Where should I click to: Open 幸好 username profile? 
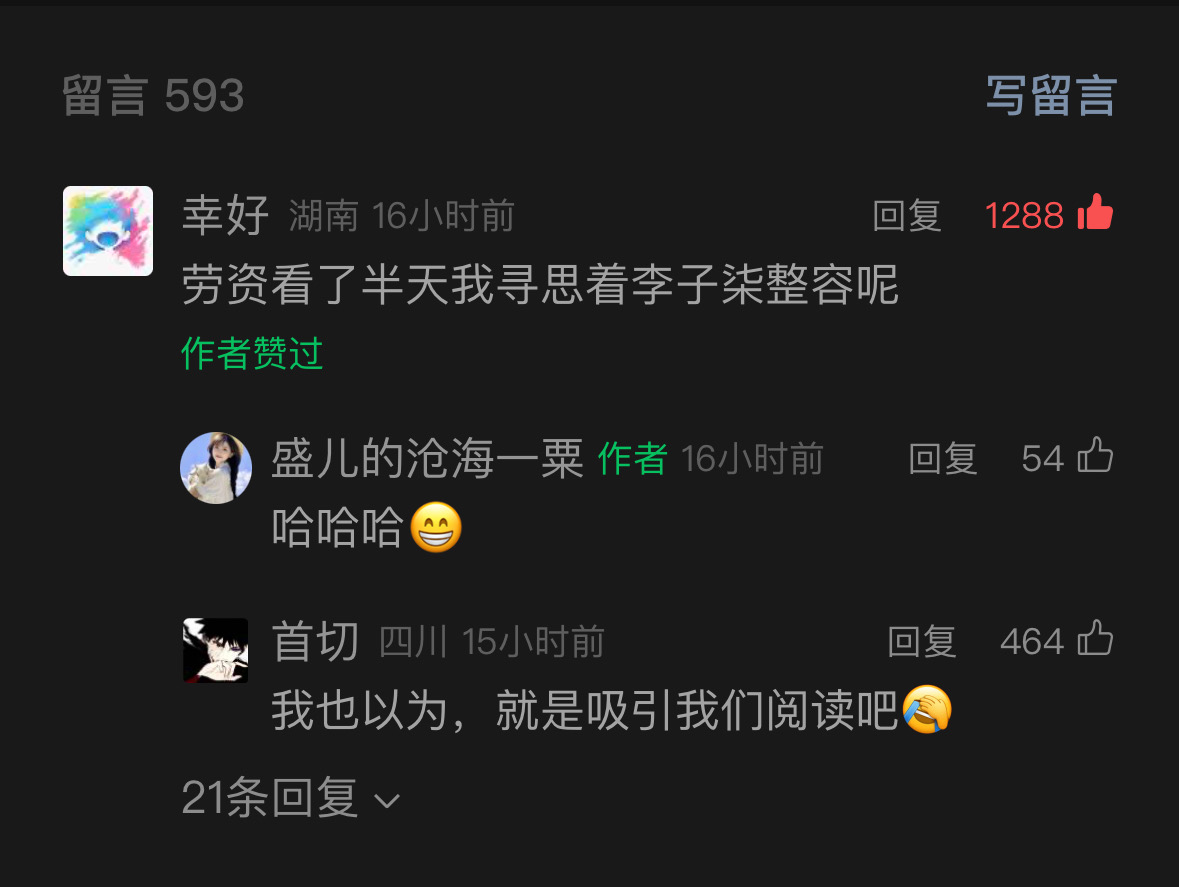(226, 215)
